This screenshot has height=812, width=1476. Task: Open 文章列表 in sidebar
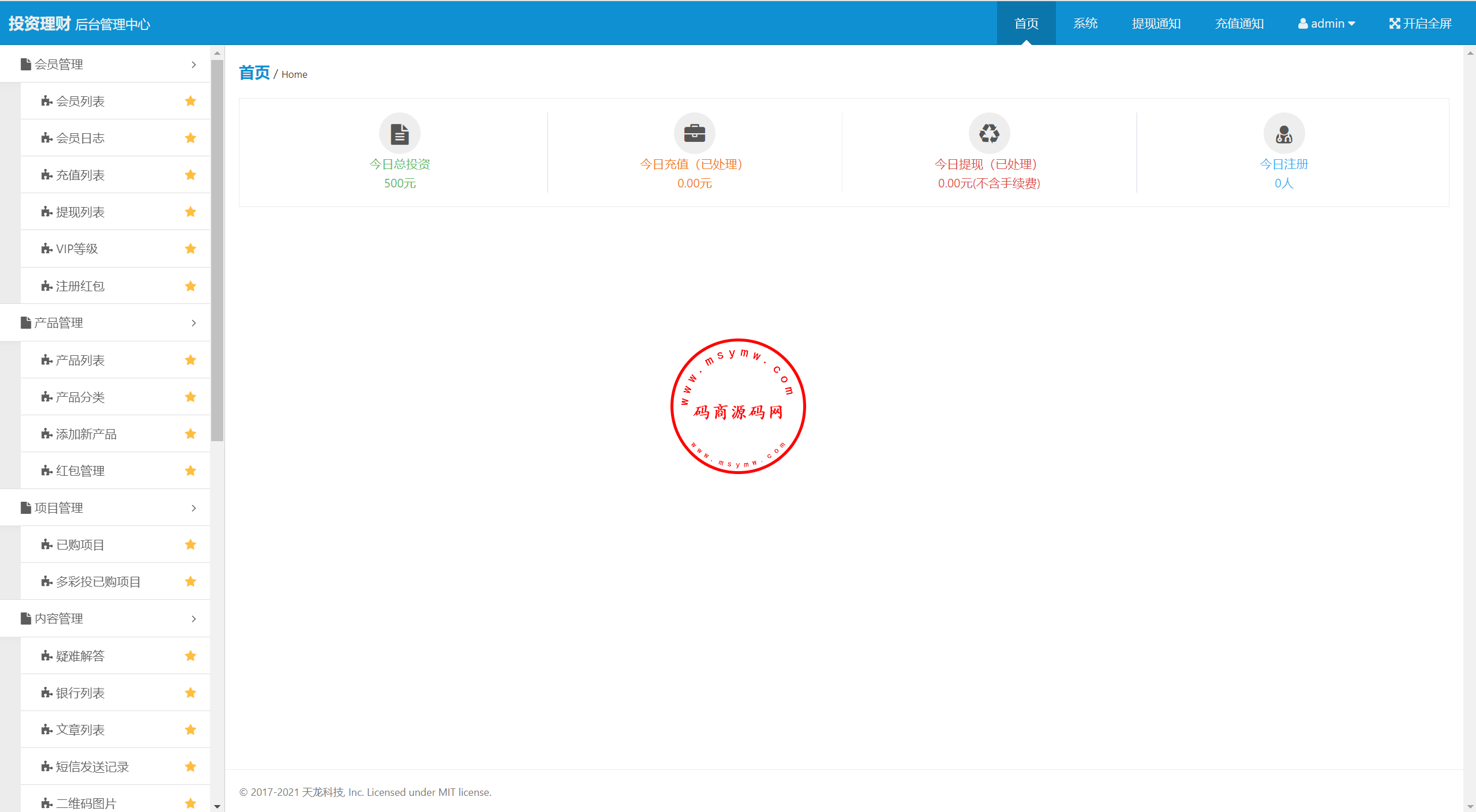click(115, 730)
